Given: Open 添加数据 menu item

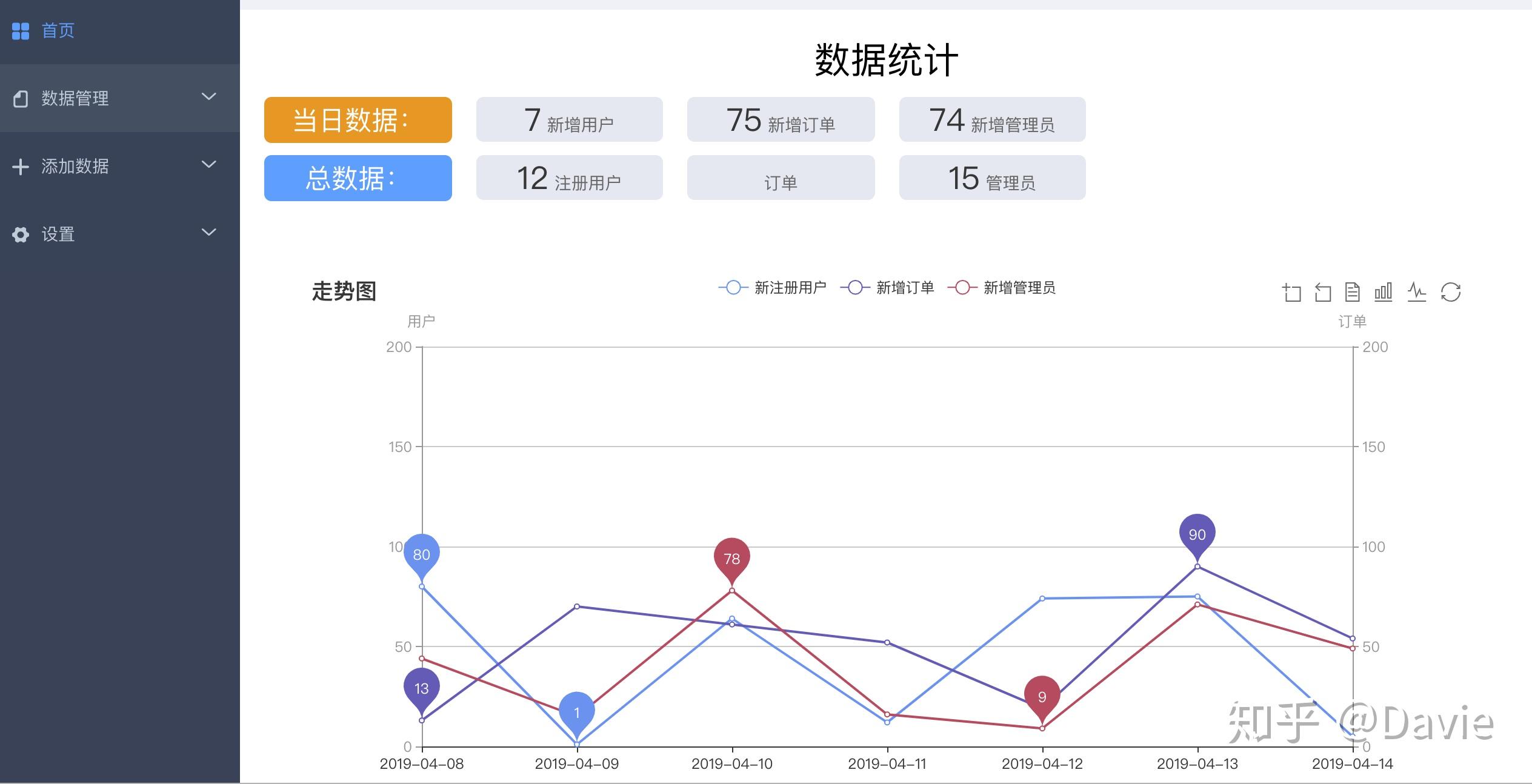Looking at the screenshot, I should (x=120, y=166).
